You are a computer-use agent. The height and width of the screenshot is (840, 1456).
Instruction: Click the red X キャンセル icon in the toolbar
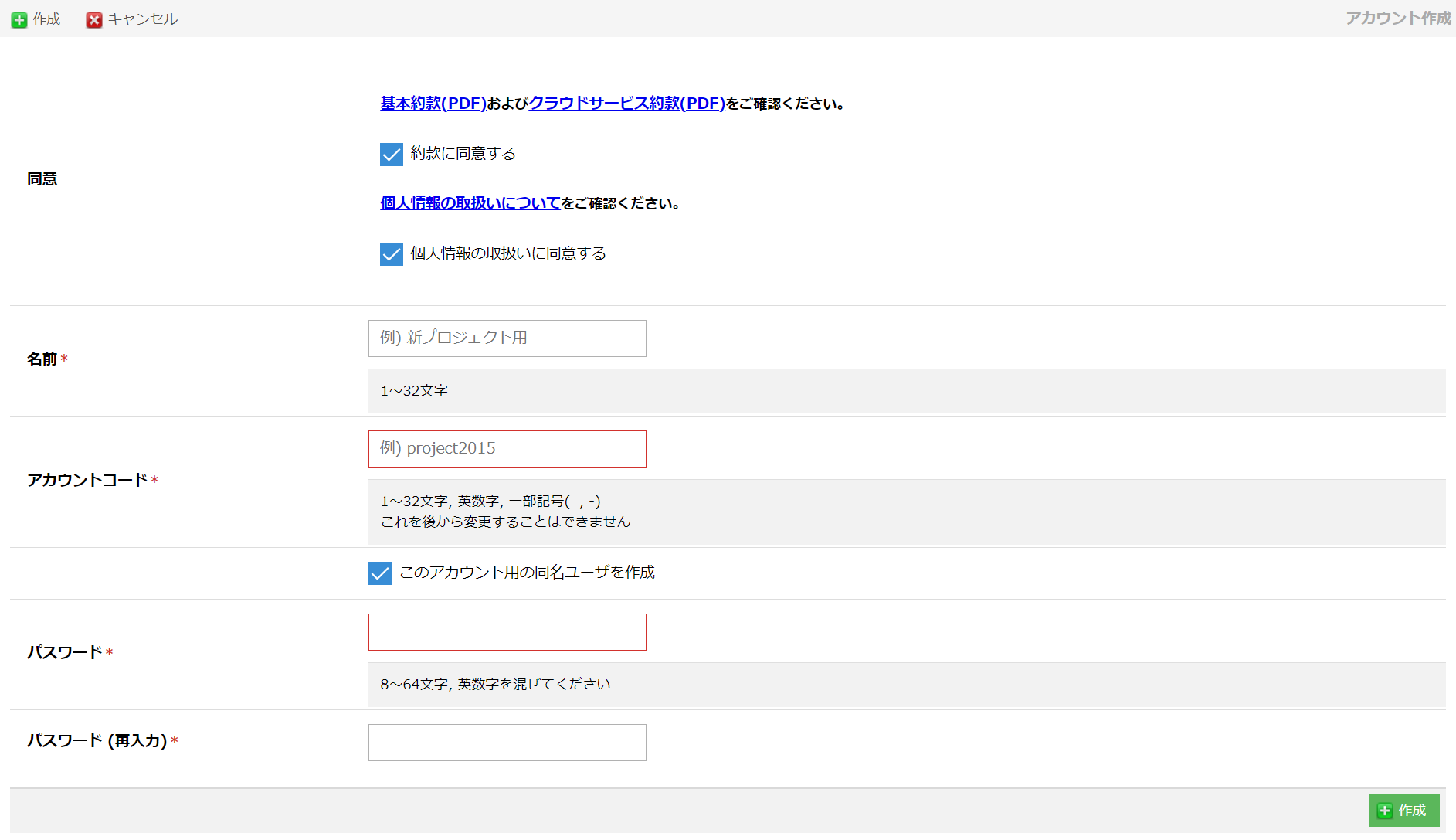[x=94, y=20]
